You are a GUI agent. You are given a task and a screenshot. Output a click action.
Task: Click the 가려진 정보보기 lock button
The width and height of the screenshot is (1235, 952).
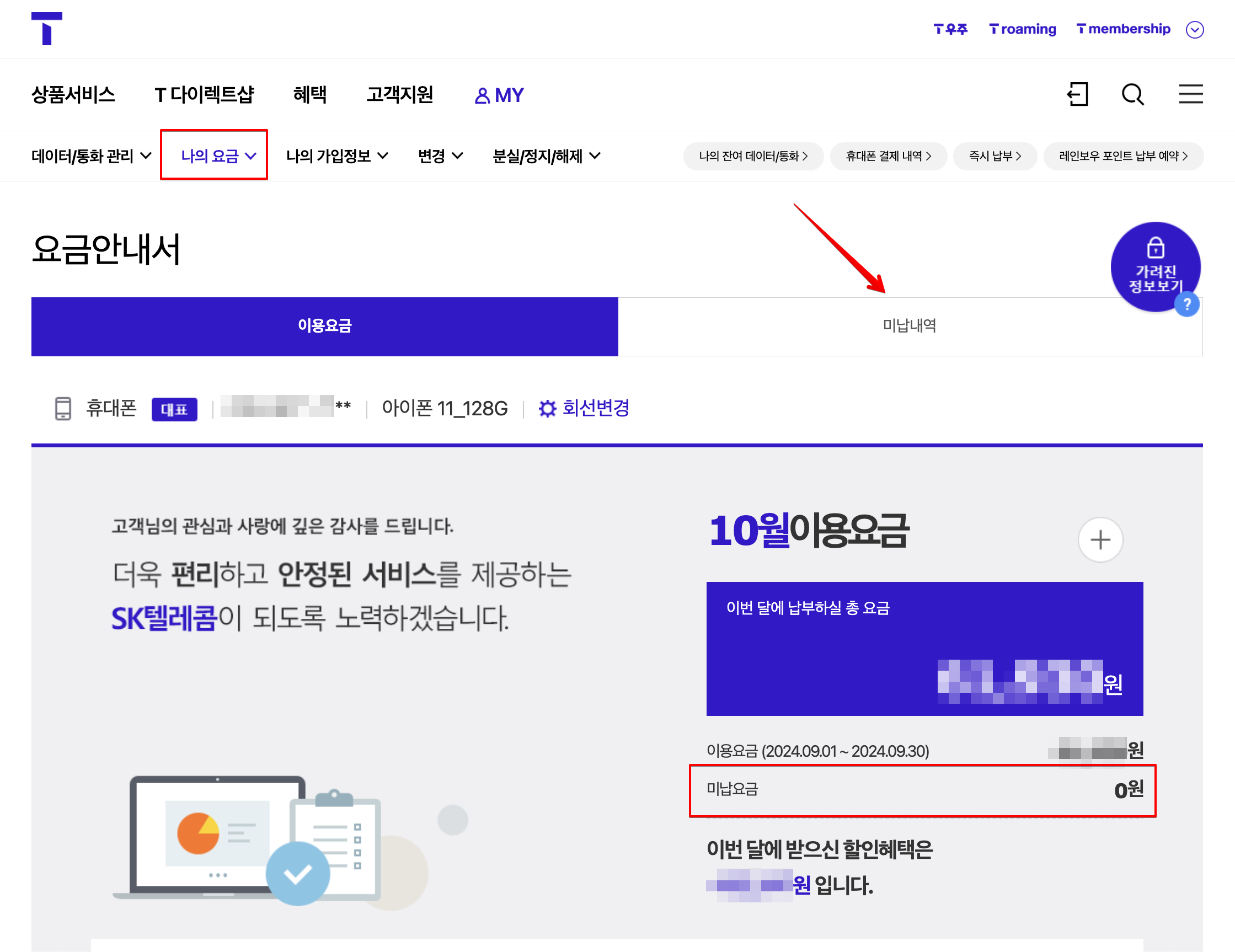pos(1156,266)
